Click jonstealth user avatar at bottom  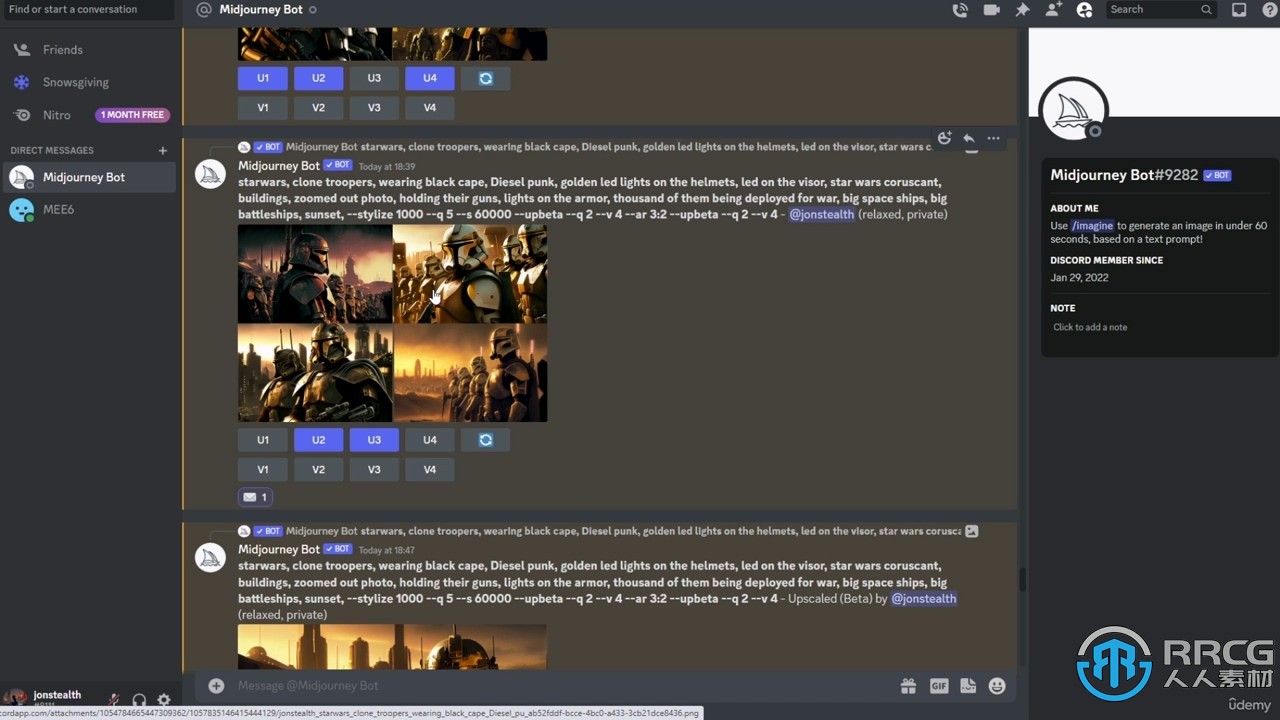pyautogui.click(x=15, y=698)
